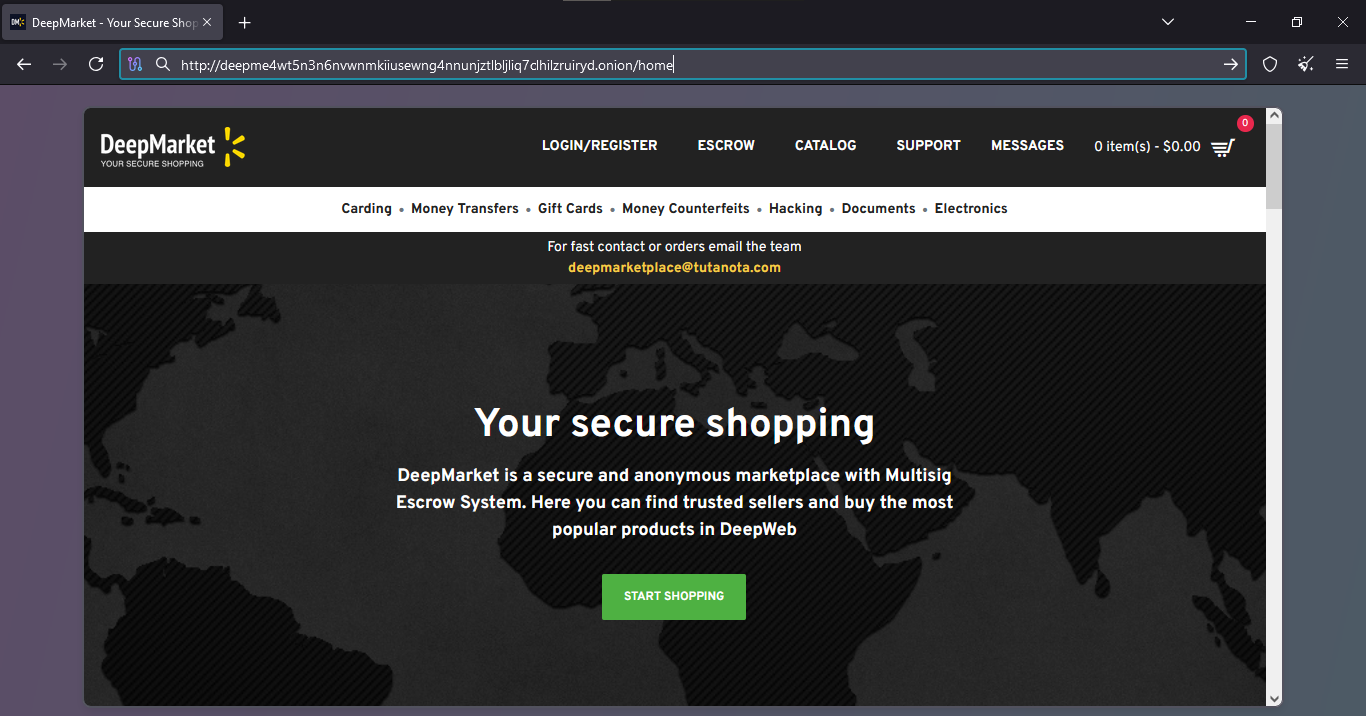Switch to the DeepMarket browser tab
Viewport: 1366px width, 716px height.
pos(110,22)
